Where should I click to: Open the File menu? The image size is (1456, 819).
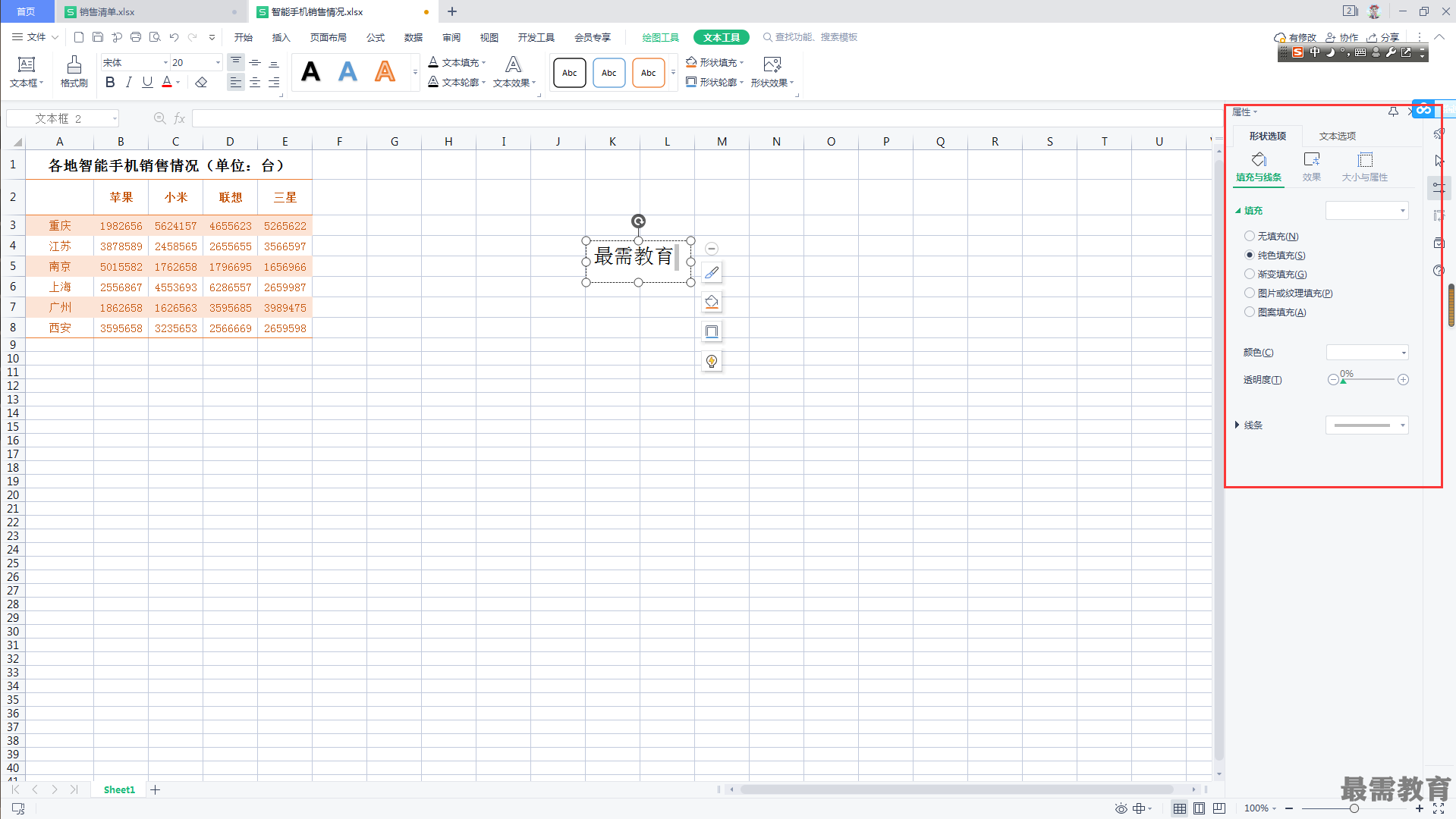click(36, 37)
